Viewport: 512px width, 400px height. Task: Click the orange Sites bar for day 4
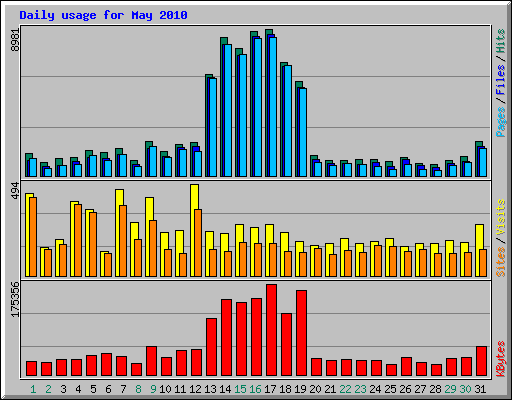[78, 240]
